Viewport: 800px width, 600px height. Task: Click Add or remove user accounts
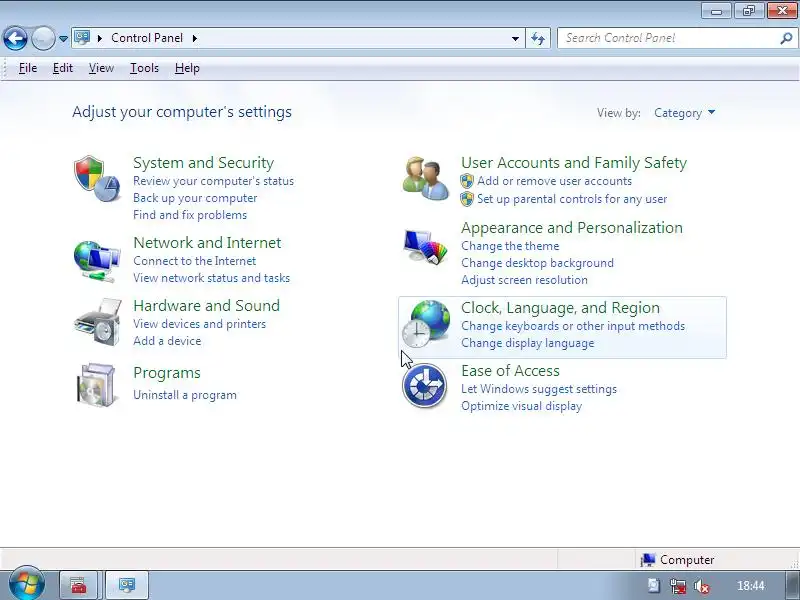tap(554, 181)
